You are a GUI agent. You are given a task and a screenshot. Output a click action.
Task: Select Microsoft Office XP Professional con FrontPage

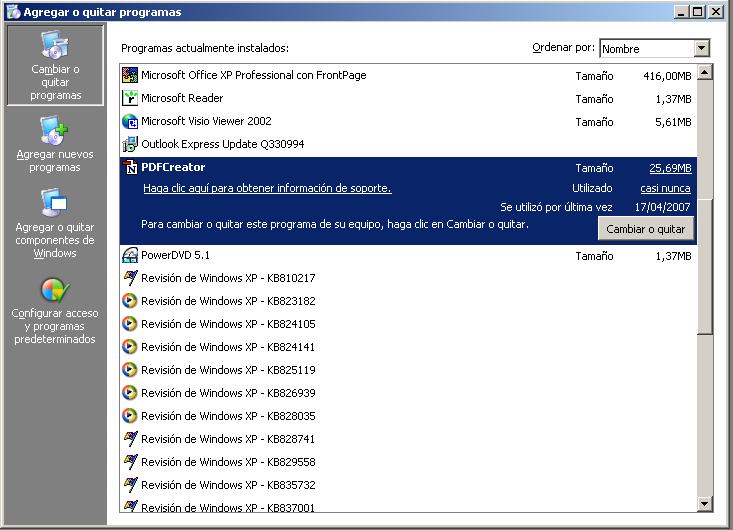click(408, 75)
